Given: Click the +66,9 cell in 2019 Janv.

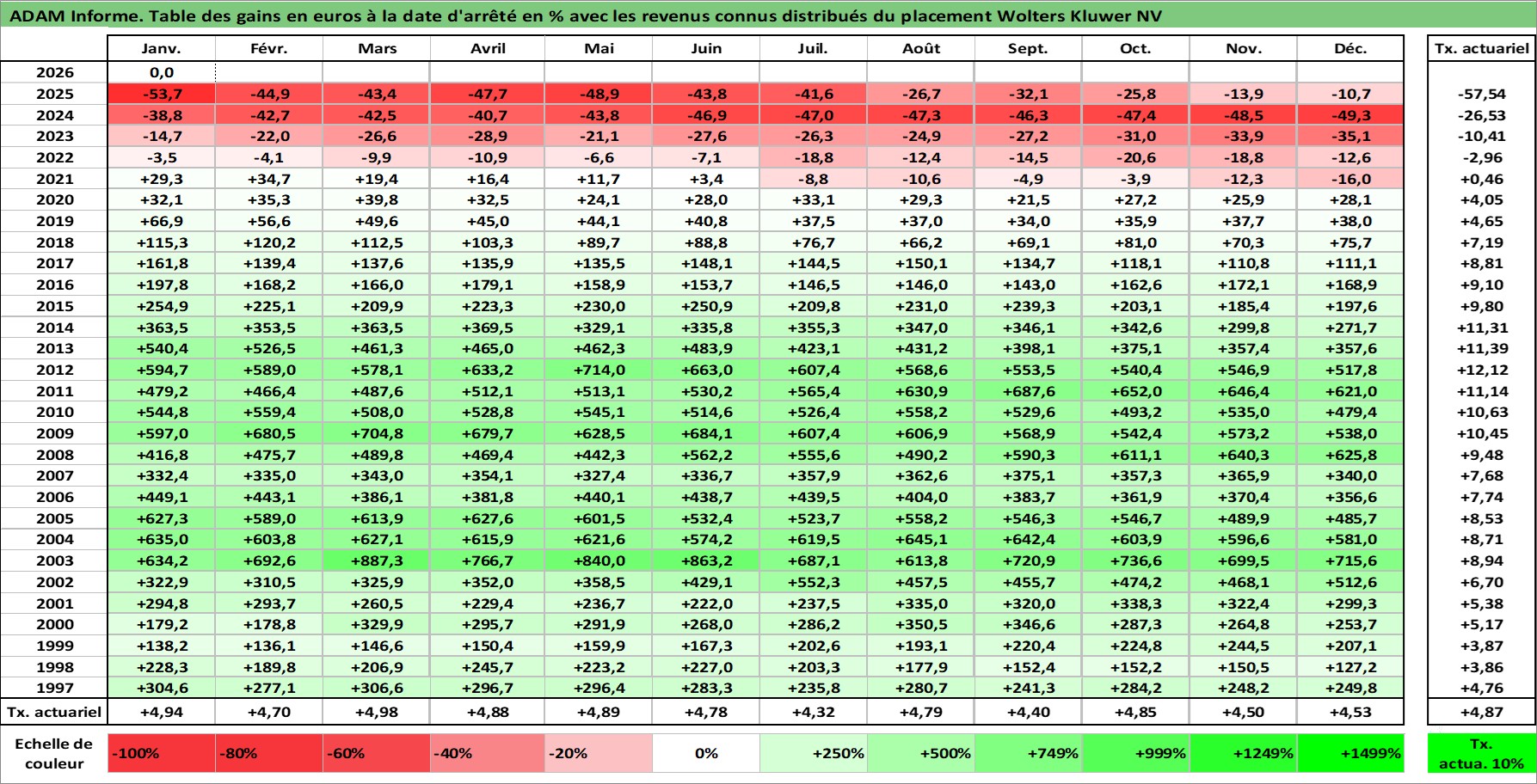Looking at the screenshot, I should click(x=162, y=221).
